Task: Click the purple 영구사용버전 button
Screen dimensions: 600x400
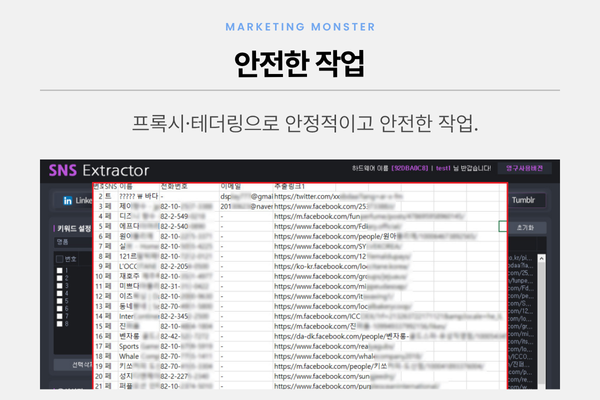Action: click(x=525, y=168)
